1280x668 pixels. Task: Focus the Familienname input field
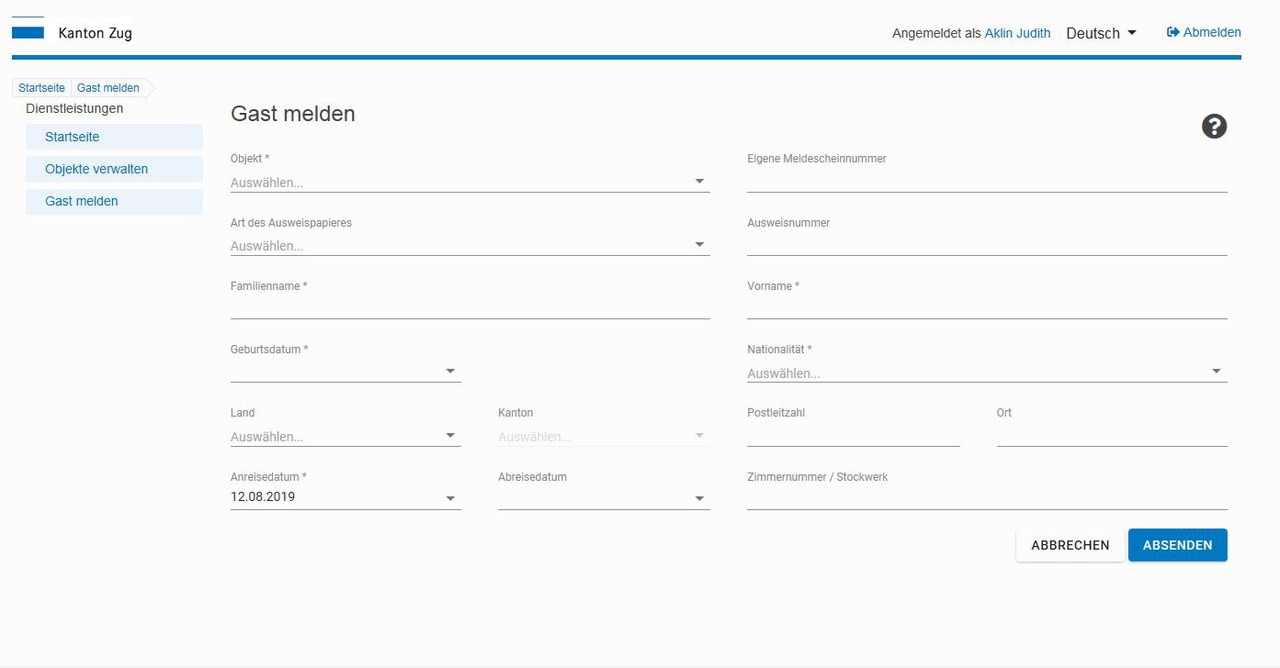pos(469,308)
